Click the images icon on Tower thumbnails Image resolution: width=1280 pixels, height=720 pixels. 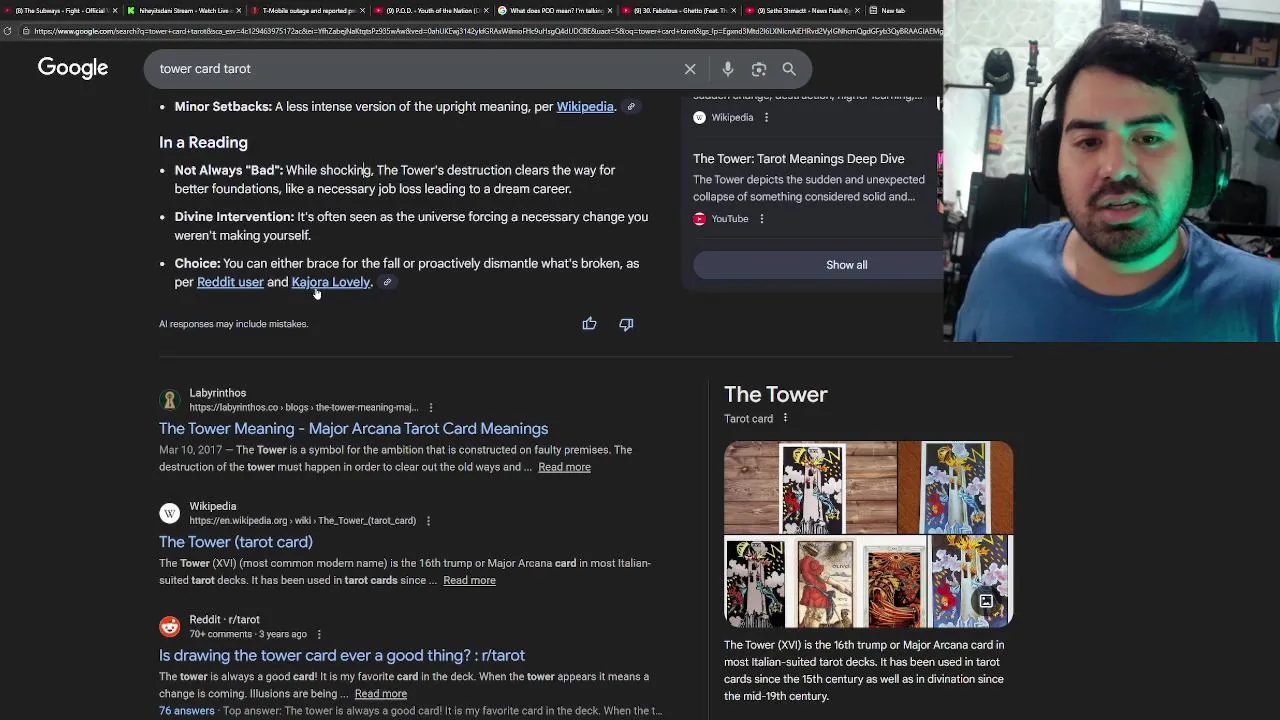[x=986, y=601]
